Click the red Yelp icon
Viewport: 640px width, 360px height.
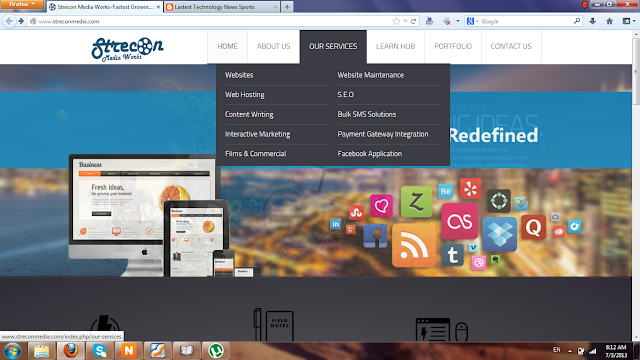click(x=470, y=189)
